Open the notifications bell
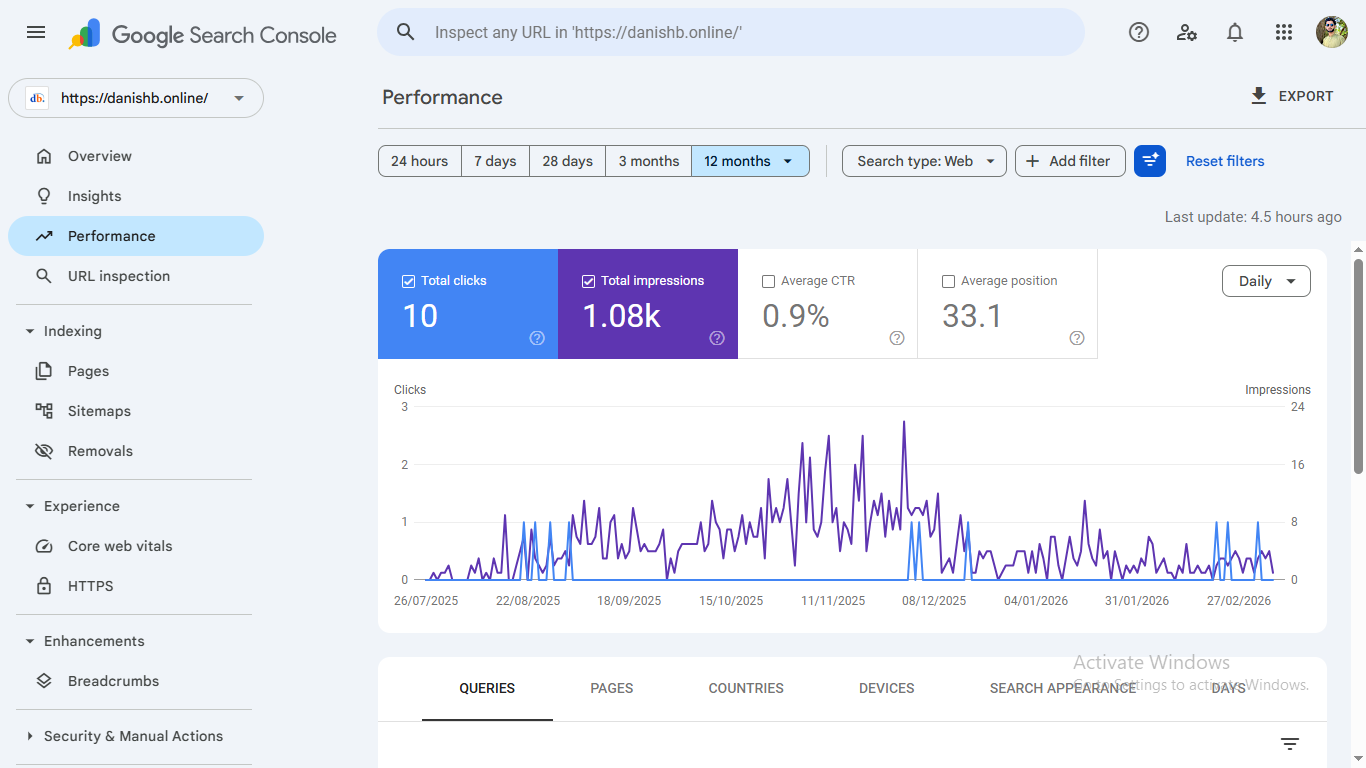This screenshot has height=768, width=1366. point(1235,32)
